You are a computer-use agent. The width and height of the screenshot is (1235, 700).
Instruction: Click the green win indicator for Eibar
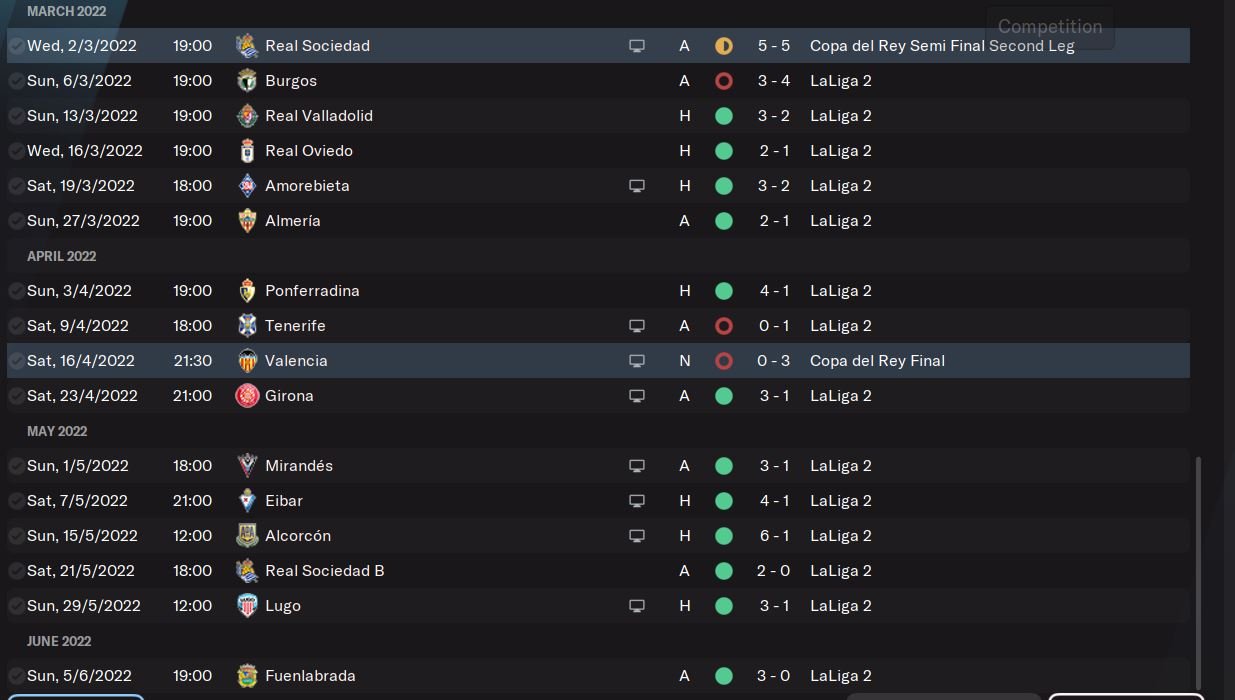[724, 501]
